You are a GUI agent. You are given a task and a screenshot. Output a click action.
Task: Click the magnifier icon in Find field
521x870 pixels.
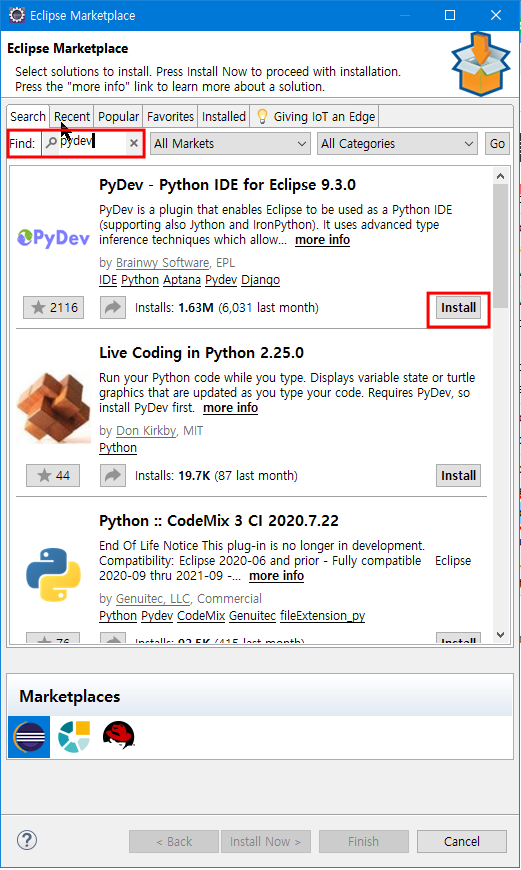tap(51, 143)
